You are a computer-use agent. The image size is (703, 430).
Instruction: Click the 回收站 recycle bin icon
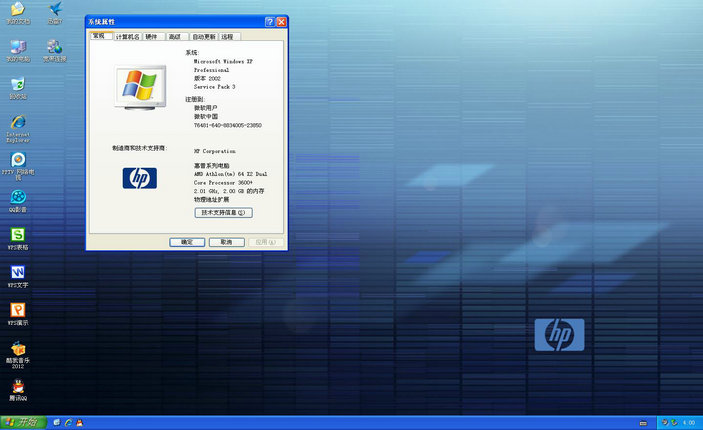pos(18,86)
